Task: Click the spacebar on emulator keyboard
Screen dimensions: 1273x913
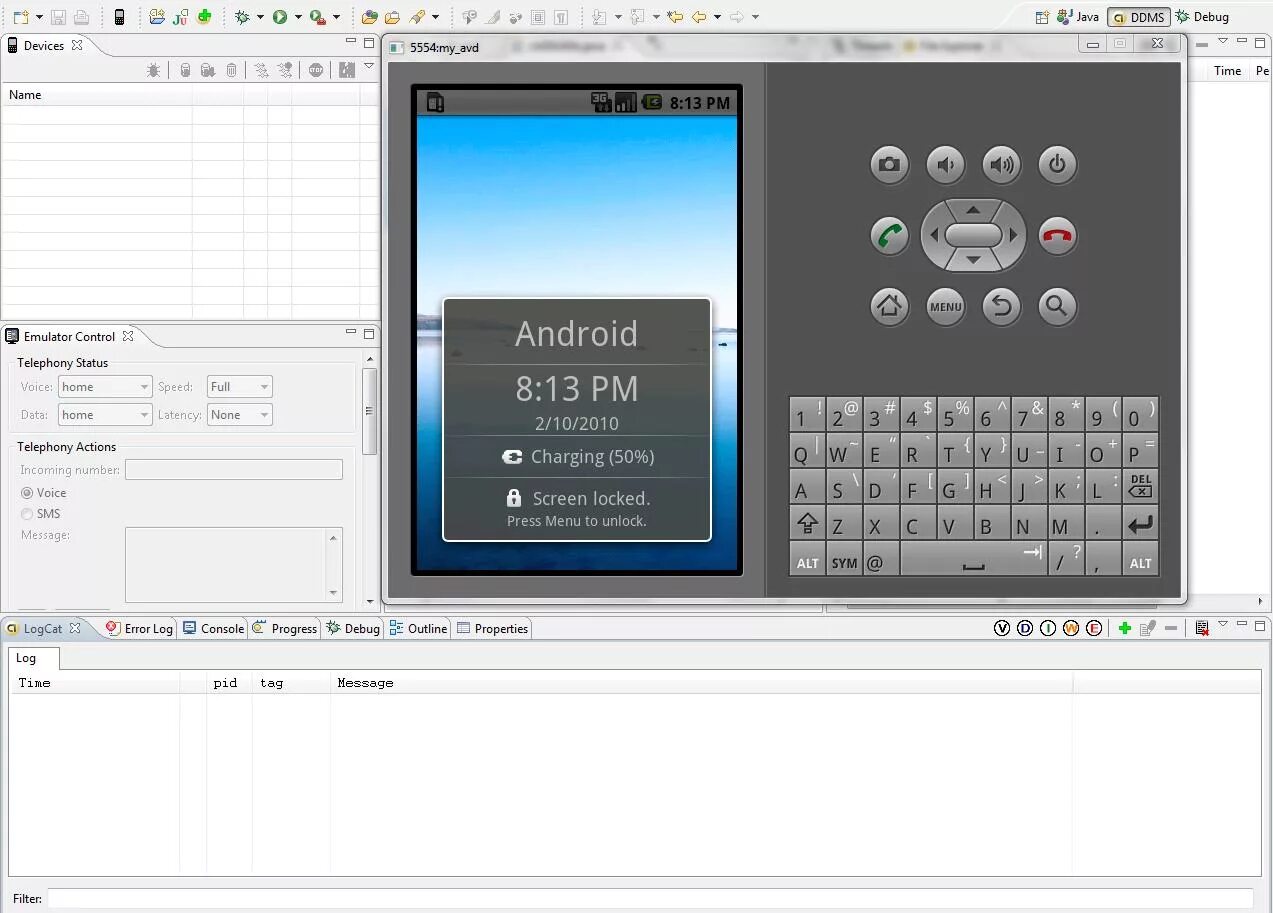Action: click(973, 560)
